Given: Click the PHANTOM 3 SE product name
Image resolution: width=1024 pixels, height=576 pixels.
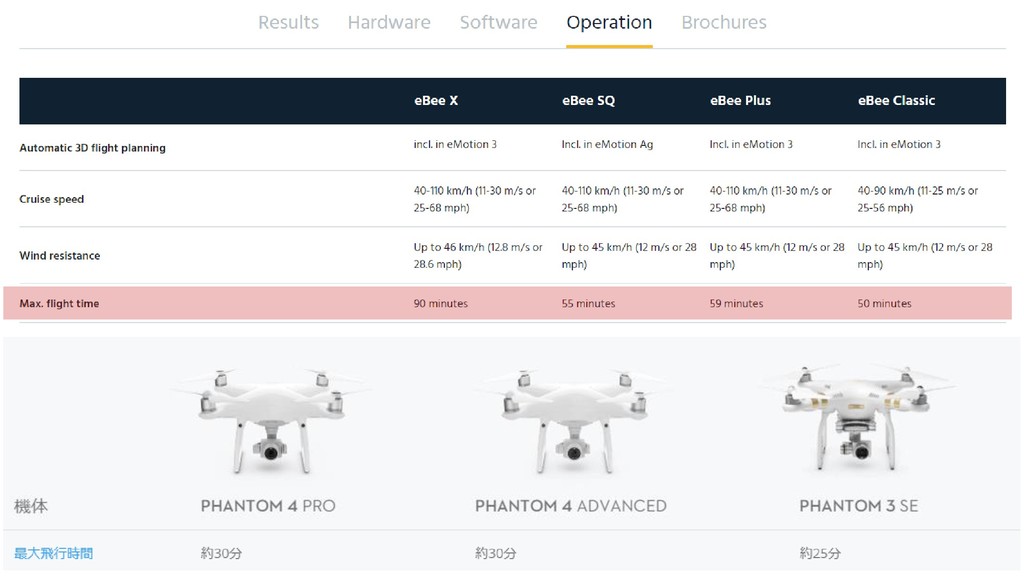Looking at the screenshot, I should tap(858, 506).
